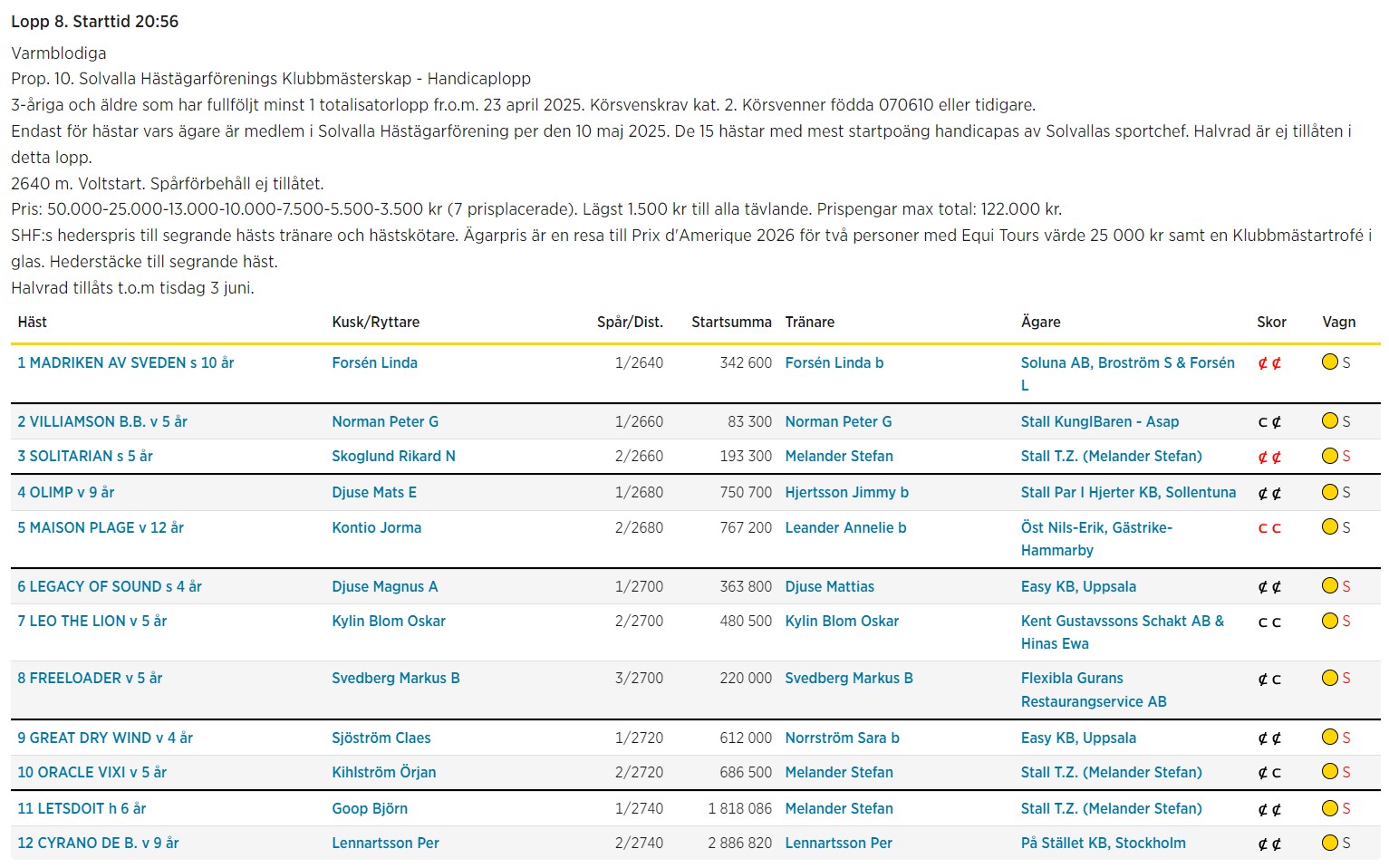Open driver Skoglund Rikard N

(x=393, y=456)
